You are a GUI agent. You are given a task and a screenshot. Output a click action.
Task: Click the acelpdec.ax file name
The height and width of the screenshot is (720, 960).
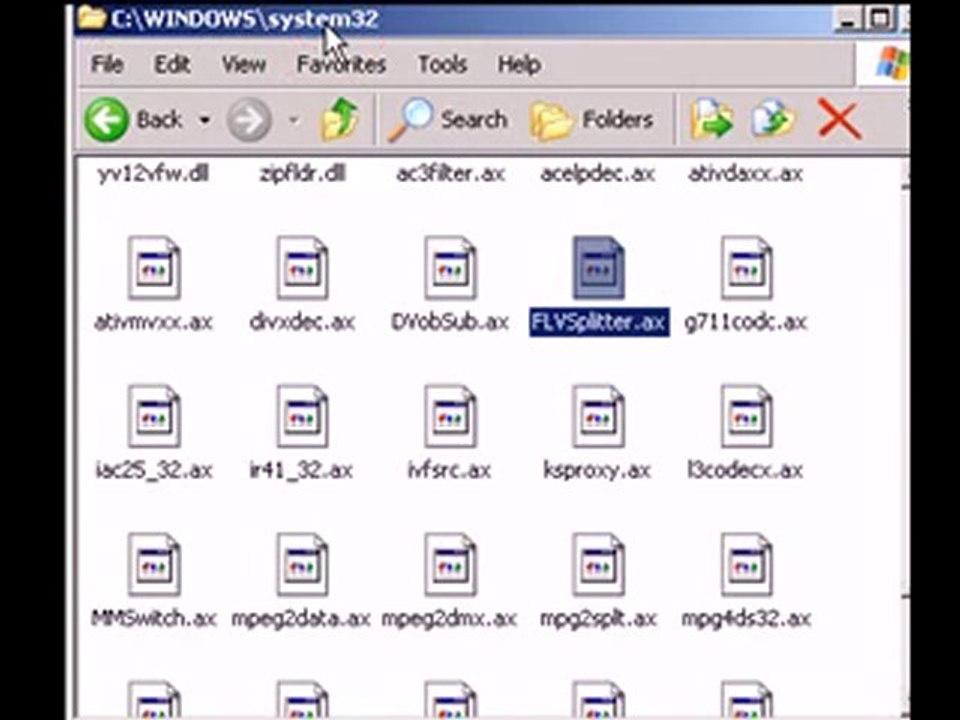[598, 174]
